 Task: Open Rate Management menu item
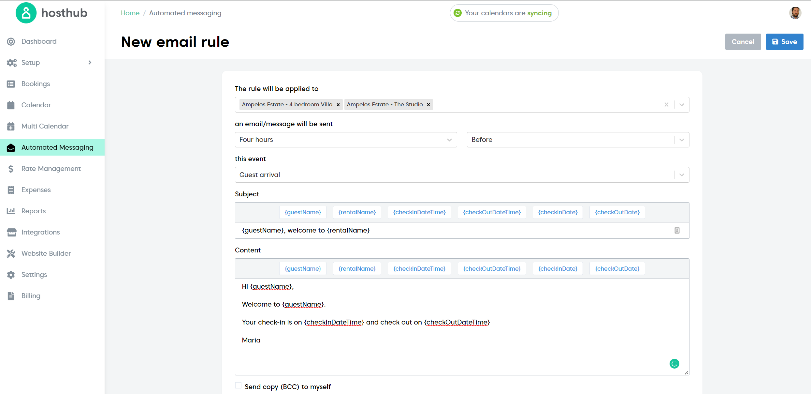tap(52, 169)
